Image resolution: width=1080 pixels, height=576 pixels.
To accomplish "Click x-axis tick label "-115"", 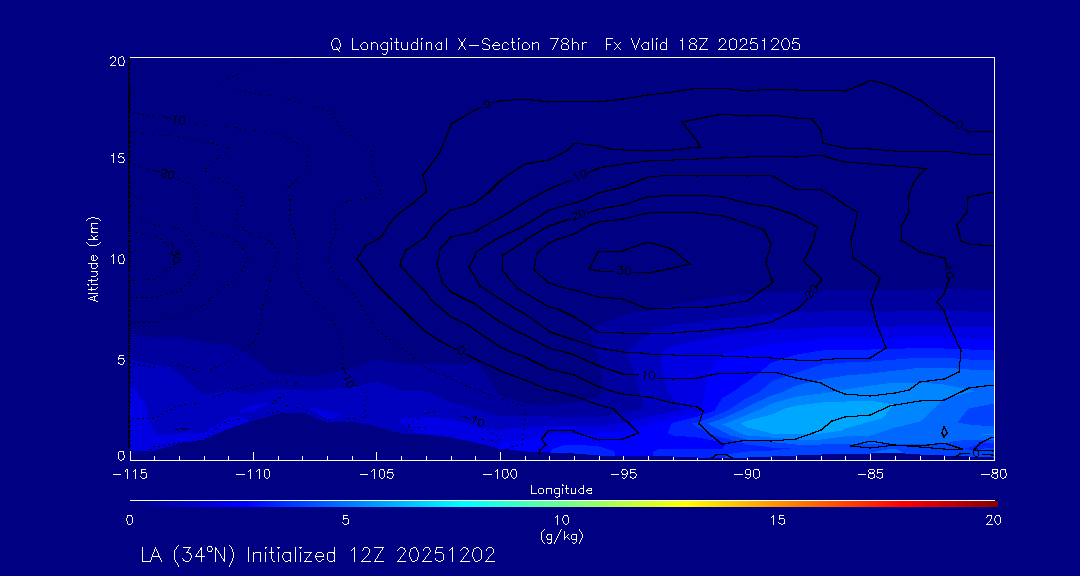I will click(x=129, y=475).
